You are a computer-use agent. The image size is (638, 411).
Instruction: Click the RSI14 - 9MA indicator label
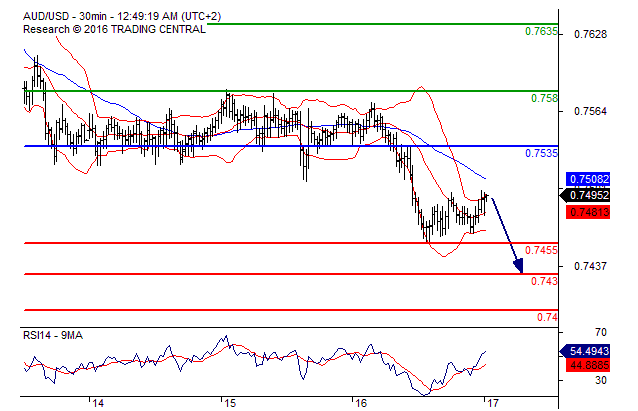coord(53,336)
